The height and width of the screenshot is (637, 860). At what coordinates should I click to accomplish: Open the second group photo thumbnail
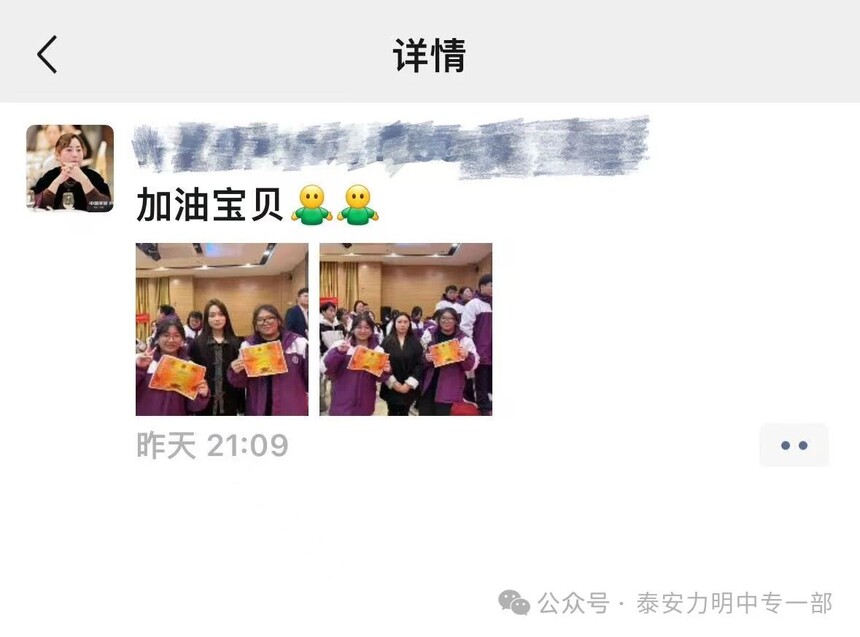pyautogui.click(x=406, y=329)
